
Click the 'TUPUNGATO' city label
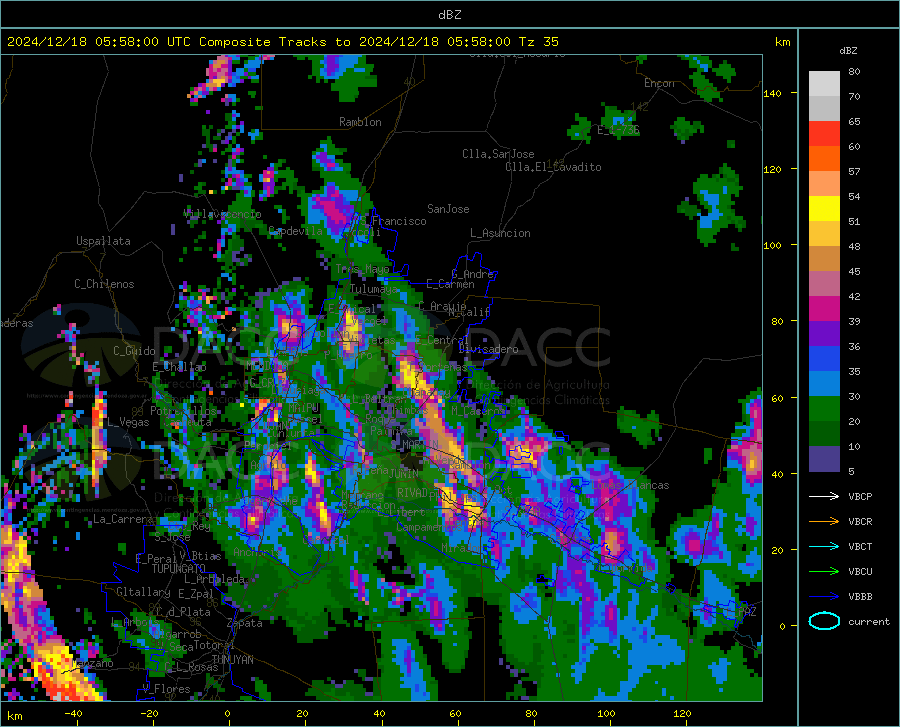point(179,569)
